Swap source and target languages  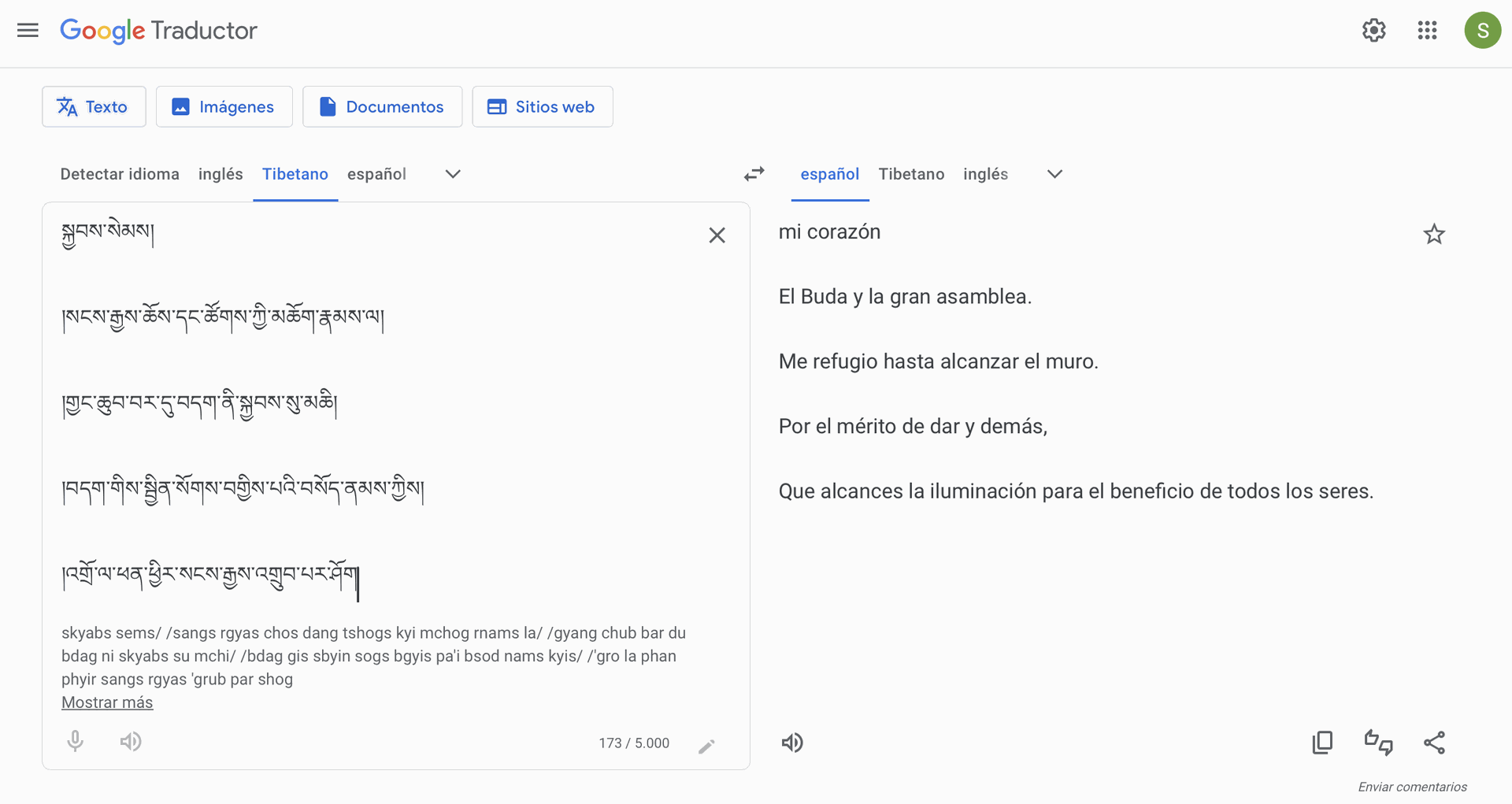tap(754, 174)
